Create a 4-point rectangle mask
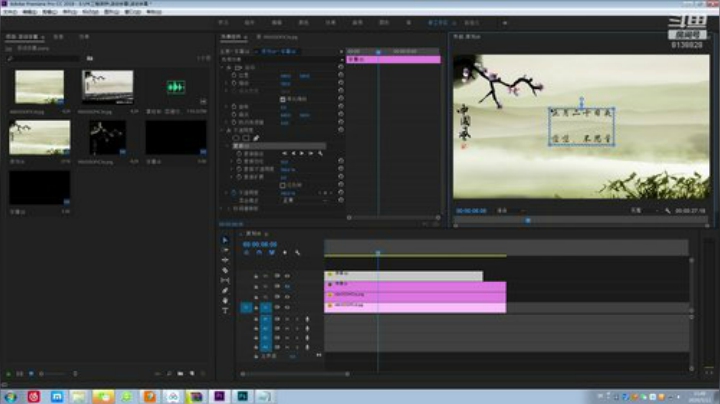The height and width of the screenshot is (404, 720). [x=246, y=138]
